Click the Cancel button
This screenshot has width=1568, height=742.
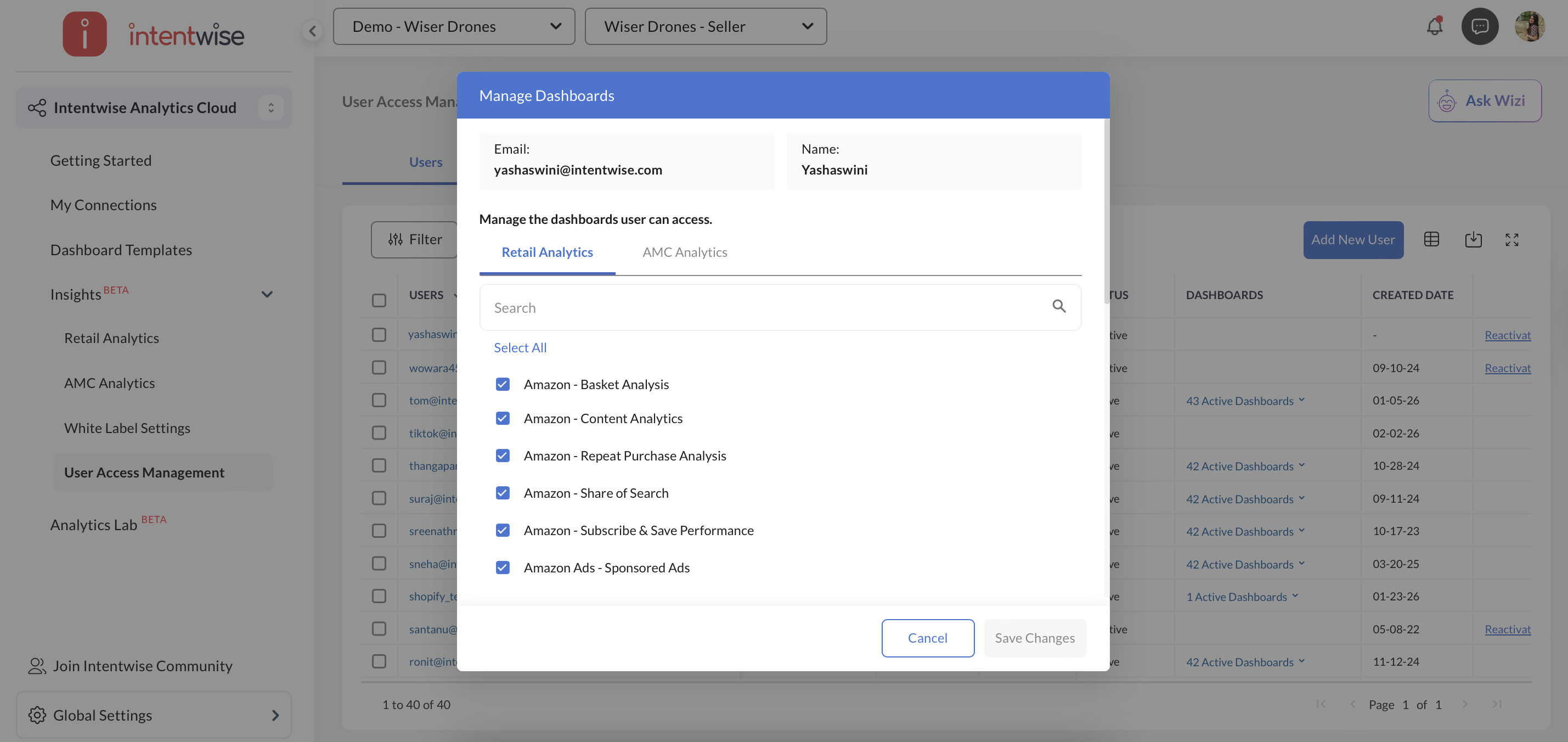[927, 638]
